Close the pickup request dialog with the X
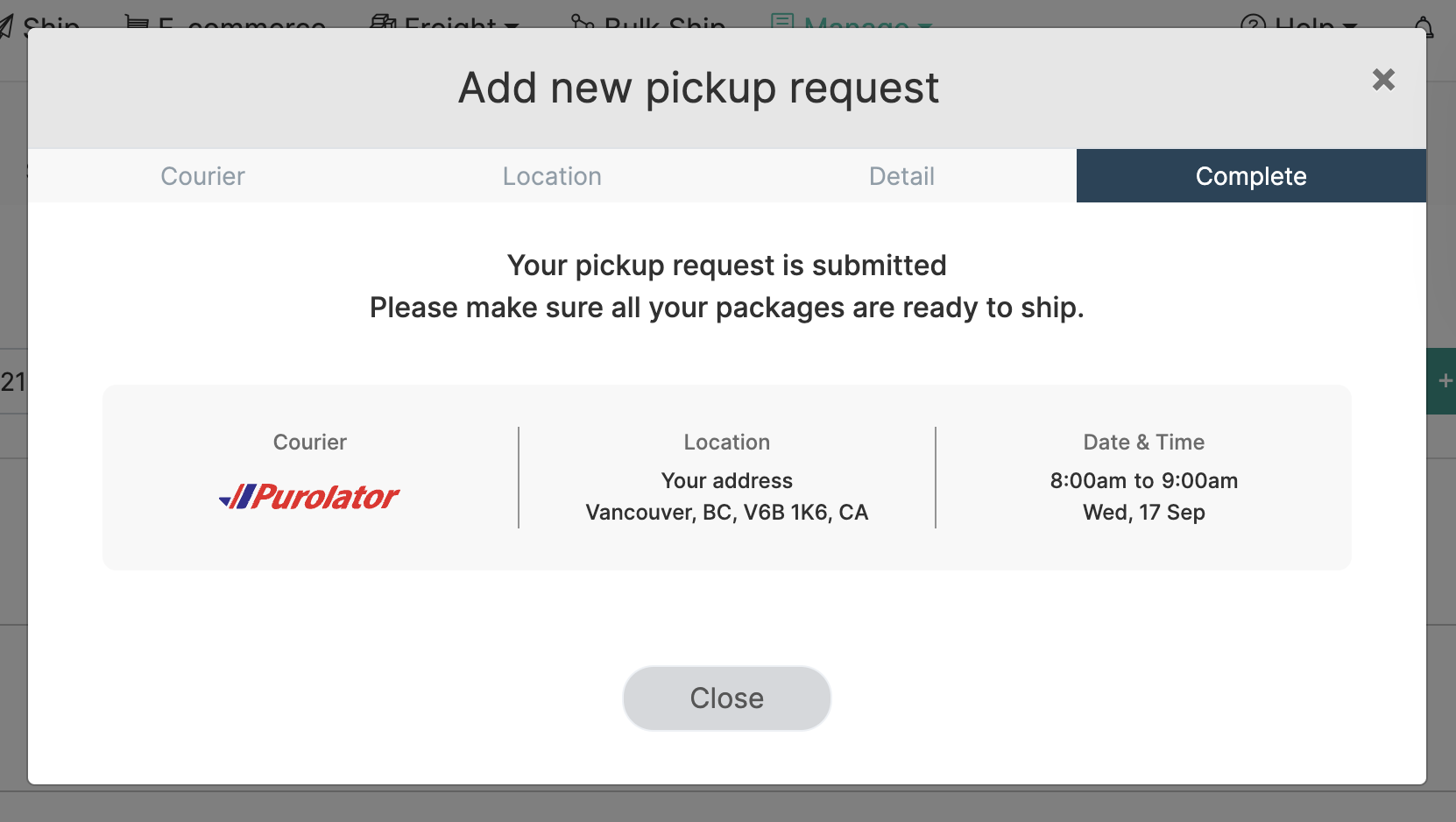The image size is (1456, 822). pyautogui.click(x=1383, y=80)
